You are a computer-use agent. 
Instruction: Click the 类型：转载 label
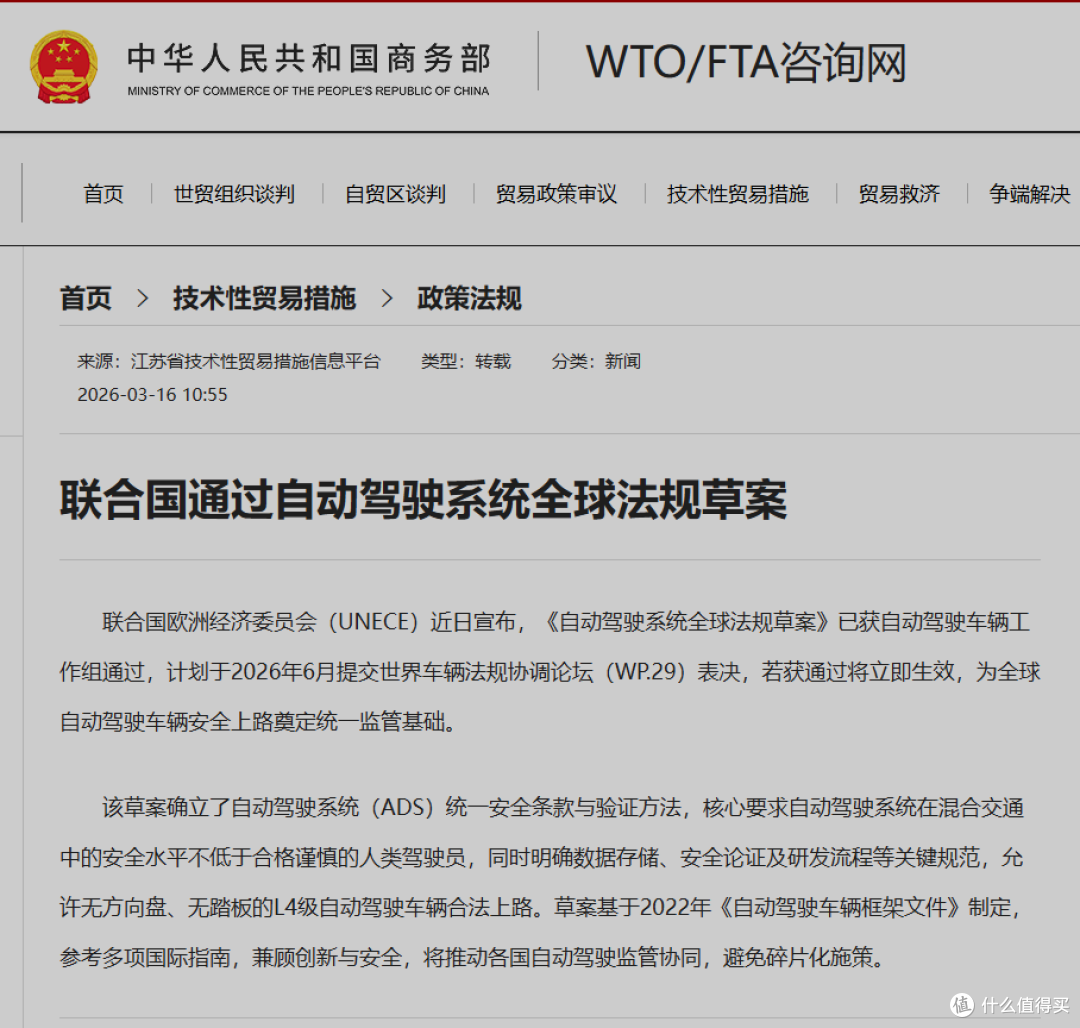pos(466,361)
